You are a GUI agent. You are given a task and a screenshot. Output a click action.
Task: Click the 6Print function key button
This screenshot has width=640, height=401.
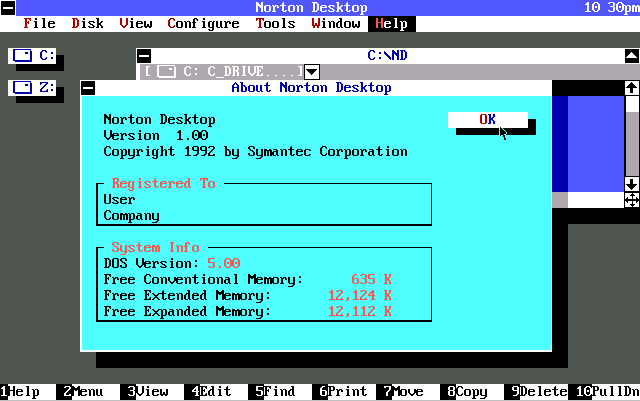click(x=344, y=392)
